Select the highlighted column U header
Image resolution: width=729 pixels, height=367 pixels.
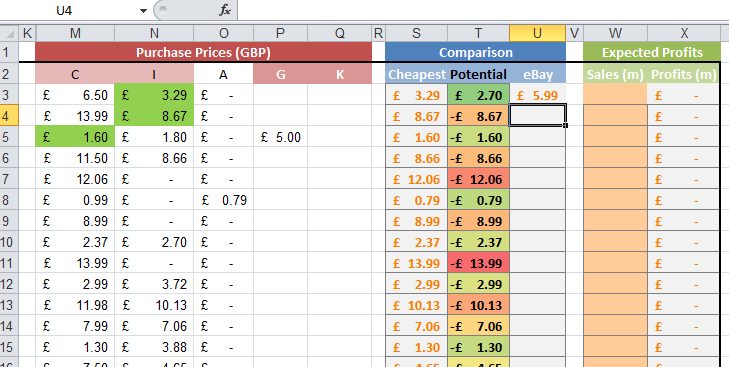[x=537, y=33]
